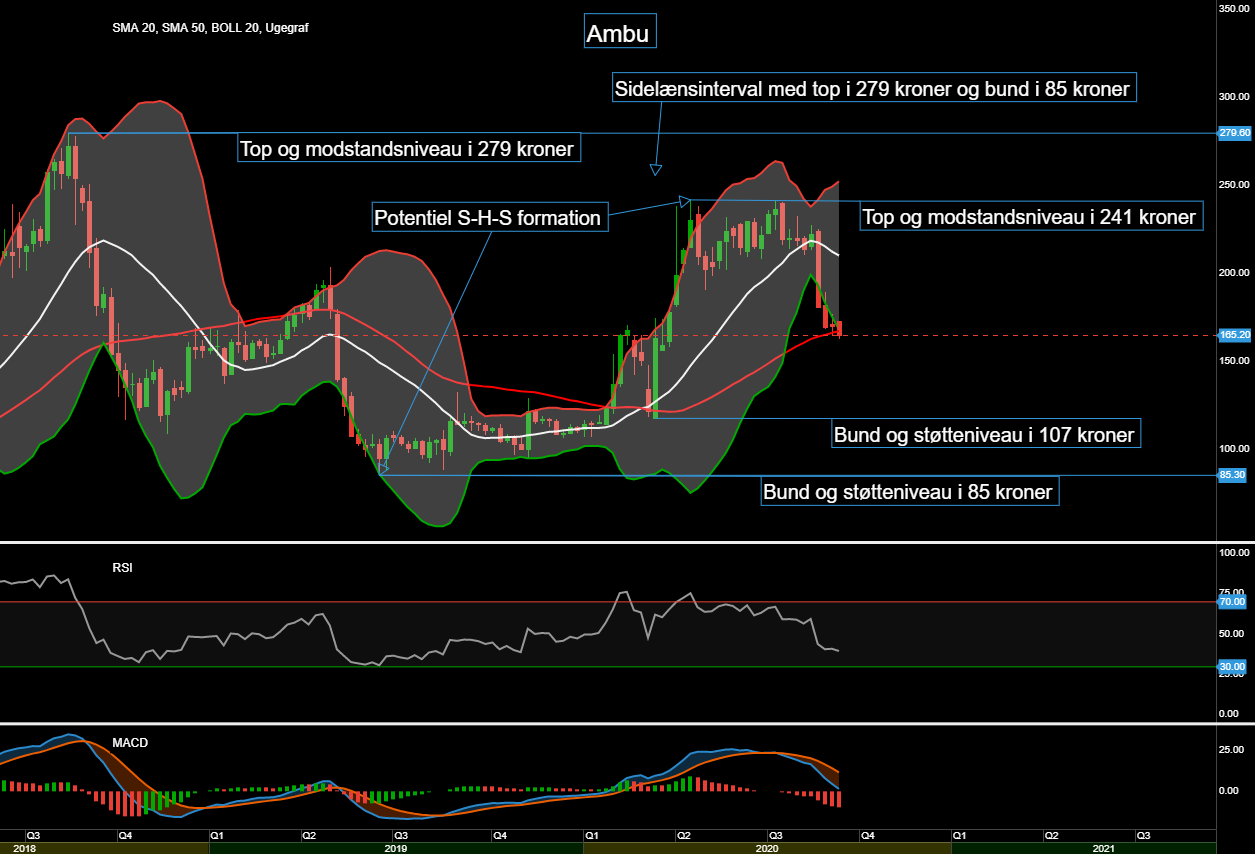Click the 85.30 price tag on axis
The image size is (1255, 854).
1232,476
